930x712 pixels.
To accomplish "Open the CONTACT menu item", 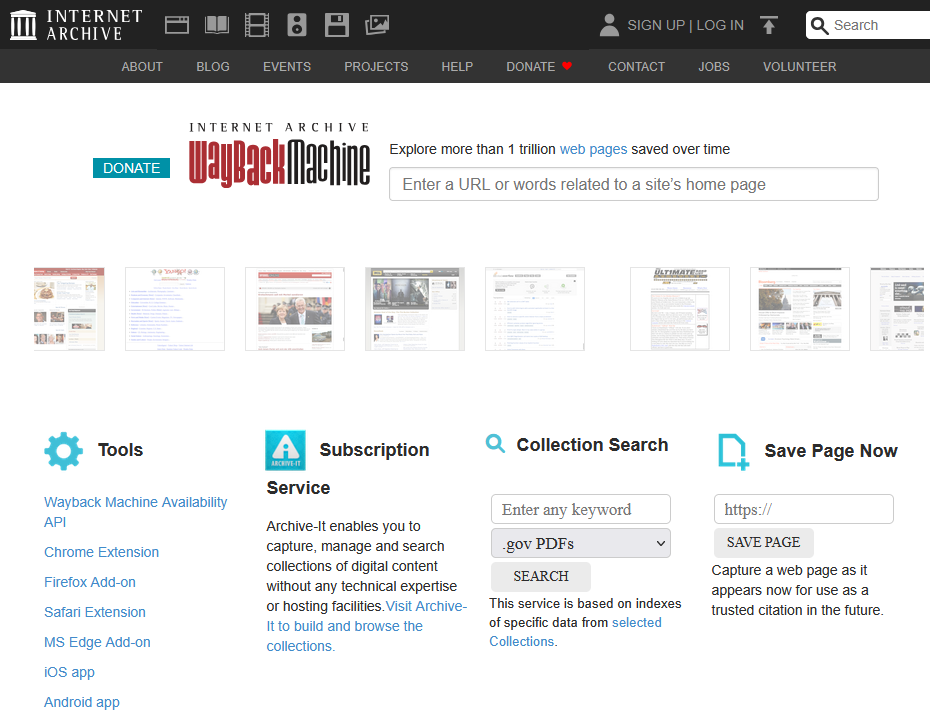I will click(636, 66).
